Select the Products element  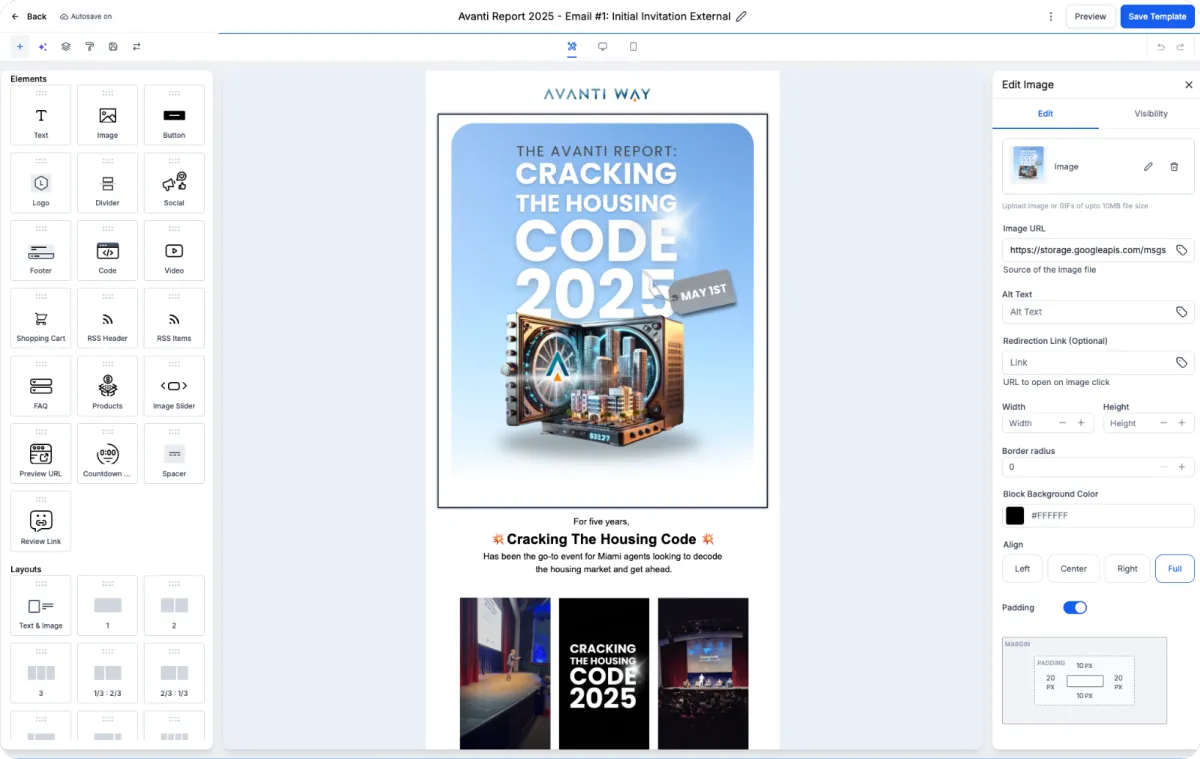pos(107,386)
